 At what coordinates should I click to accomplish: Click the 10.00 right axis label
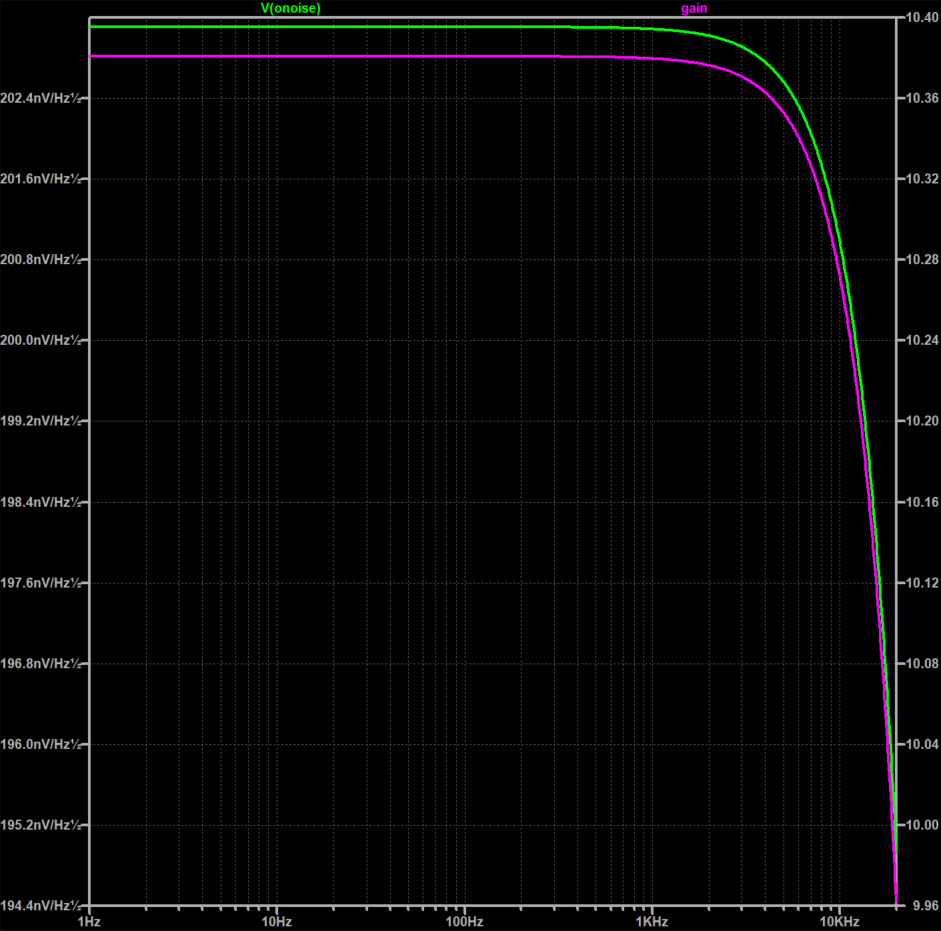[919, 825]
